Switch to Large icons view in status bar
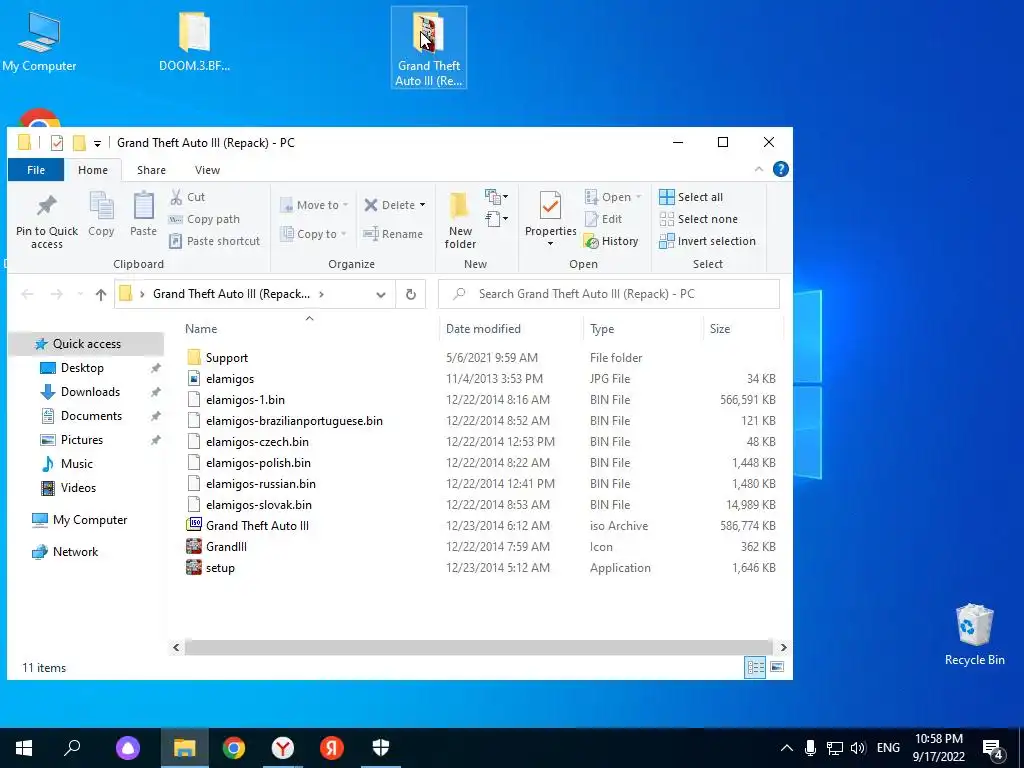Screen dimensions: 1024x768 click(777, 667)
